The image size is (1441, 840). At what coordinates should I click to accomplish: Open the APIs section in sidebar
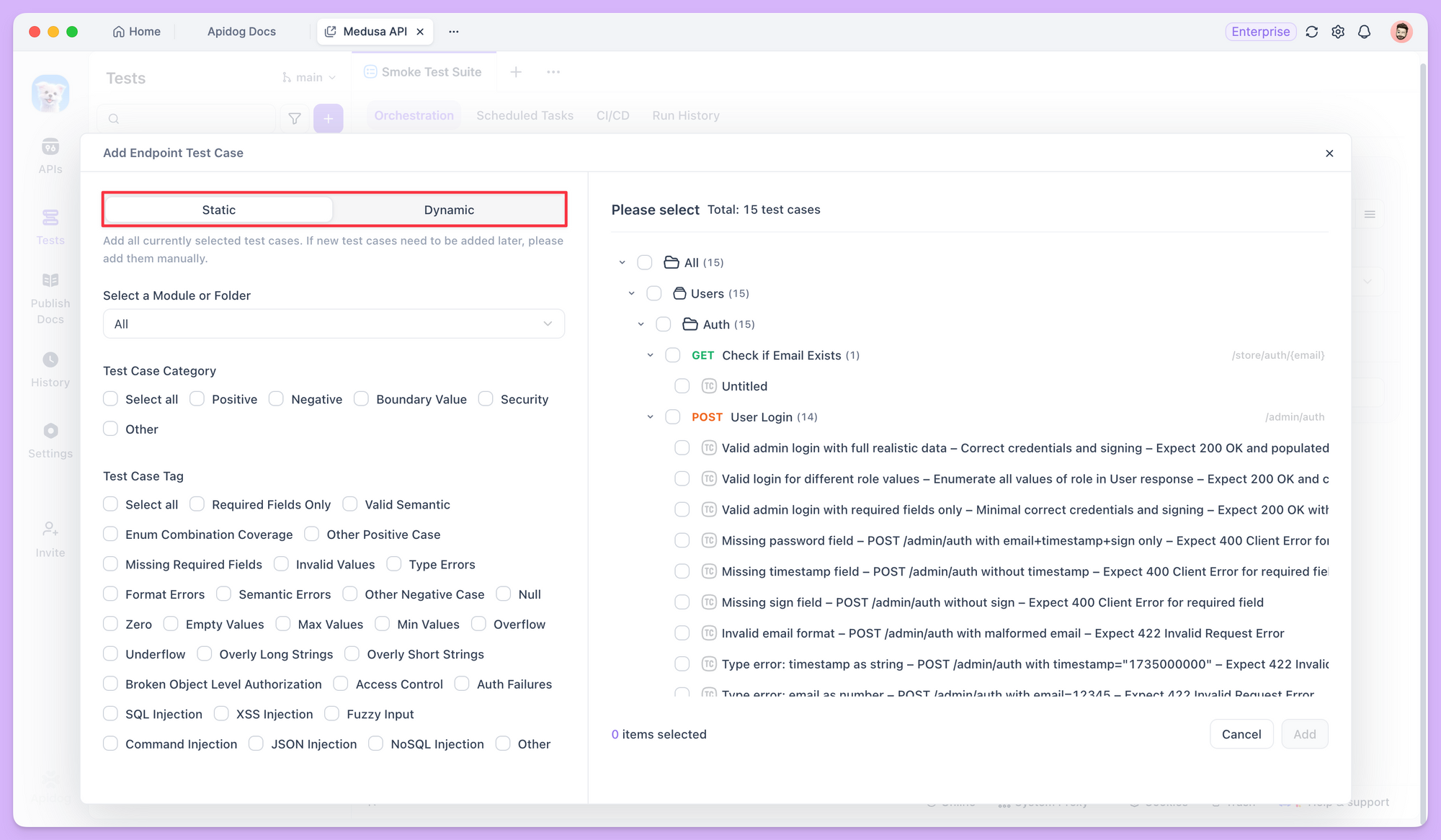tap(50, 151)
